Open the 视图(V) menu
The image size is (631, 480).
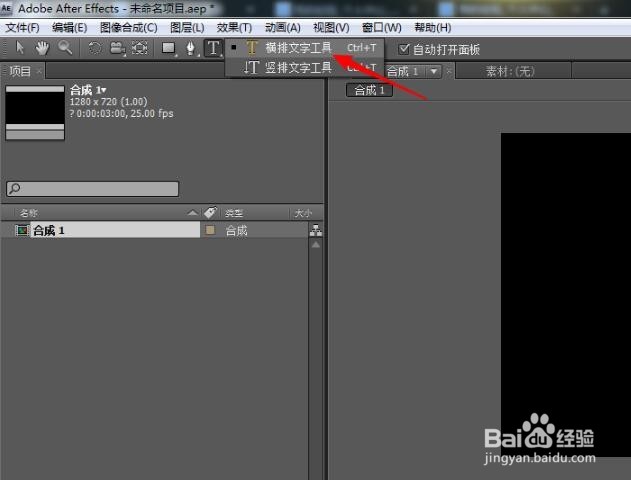pyautogui.click(x=331, y=27)
